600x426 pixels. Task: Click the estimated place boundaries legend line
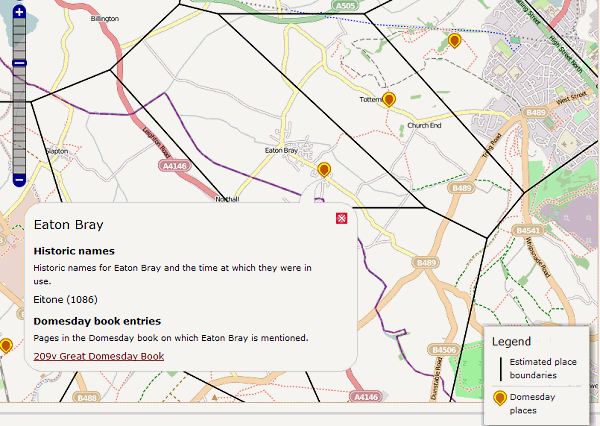tap(500, 367)
